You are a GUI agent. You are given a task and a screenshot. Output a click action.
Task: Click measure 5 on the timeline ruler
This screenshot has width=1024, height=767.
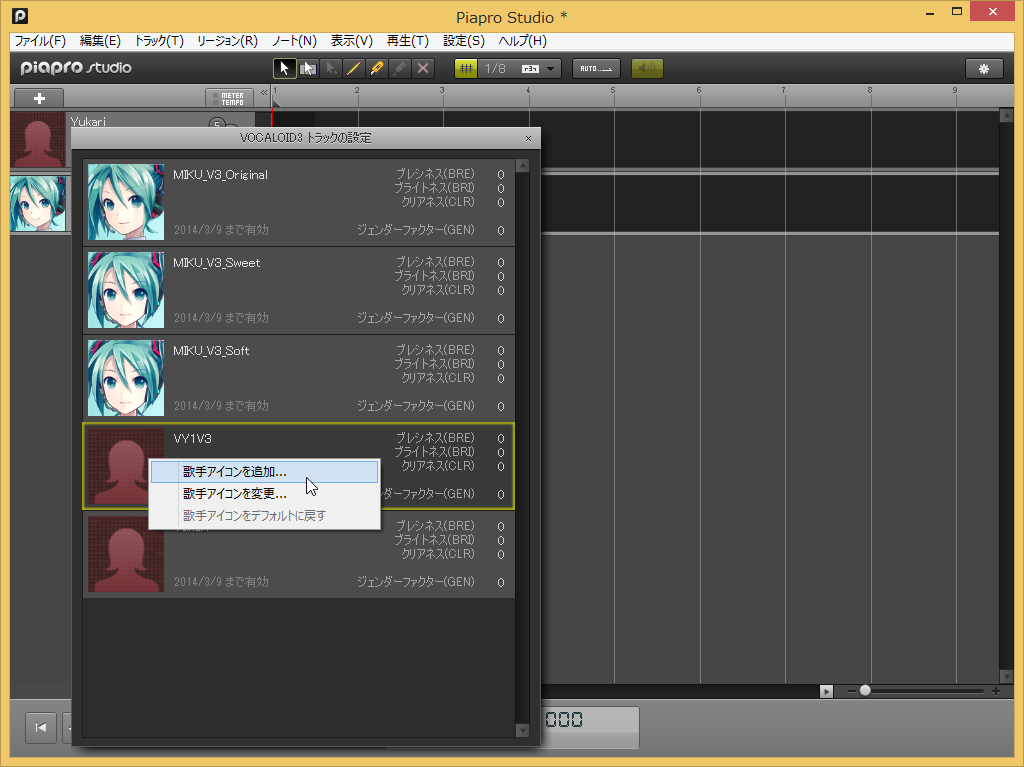coord(613,90)
